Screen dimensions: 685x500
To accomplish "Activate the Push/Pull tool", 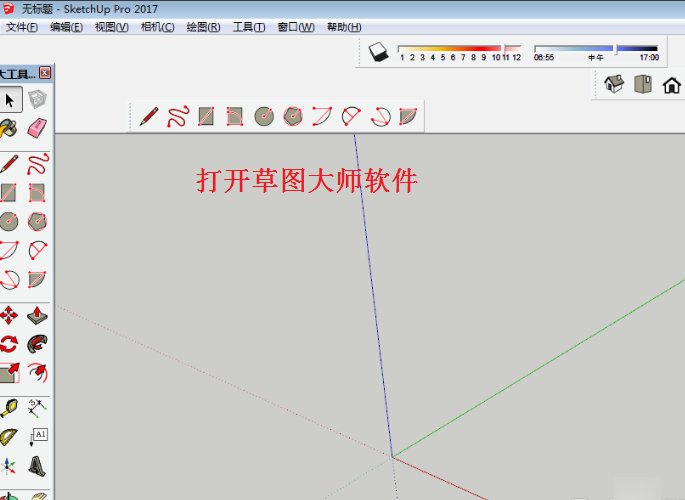I will (x=37, y=315).
